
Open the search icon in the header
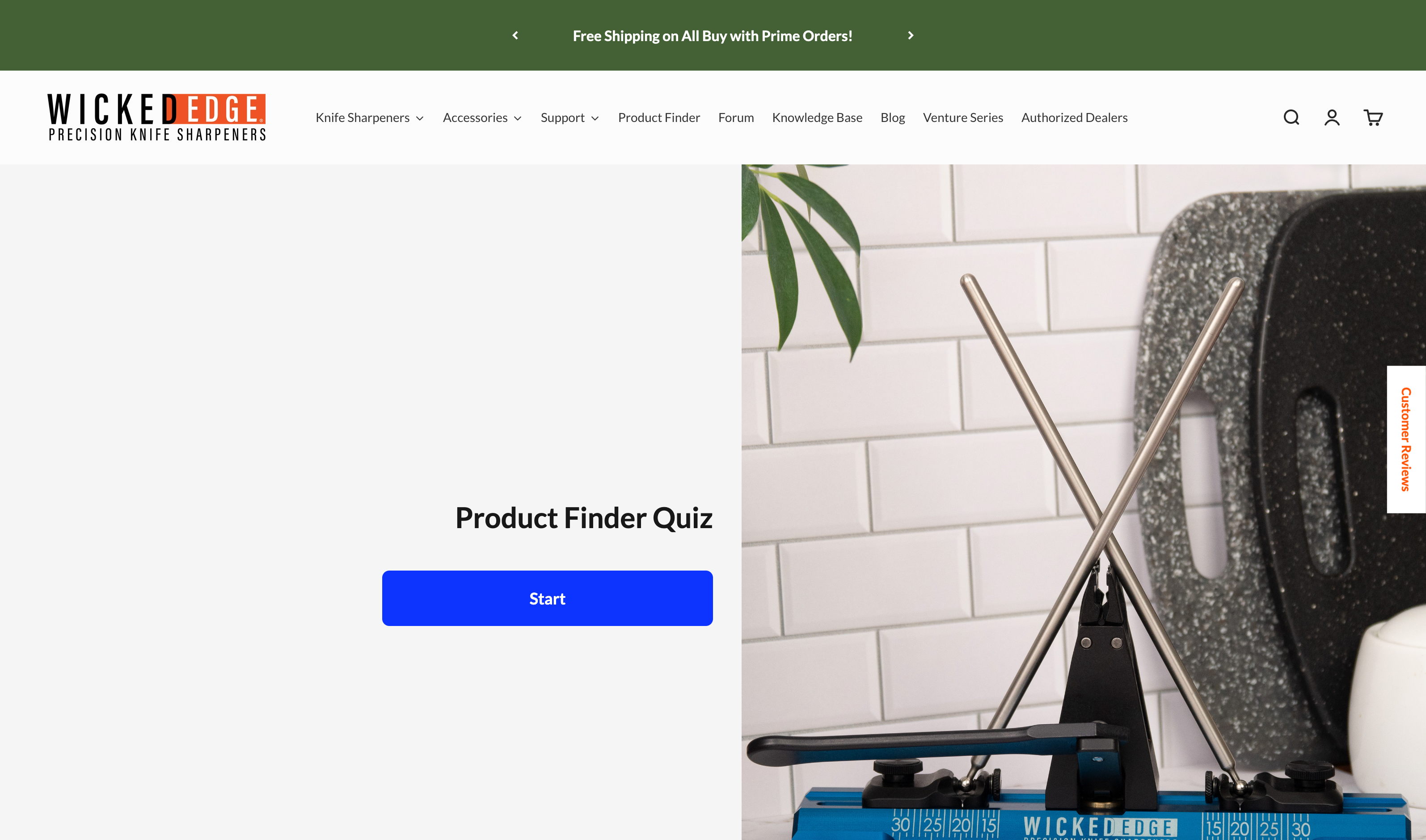coord(1291,117)
